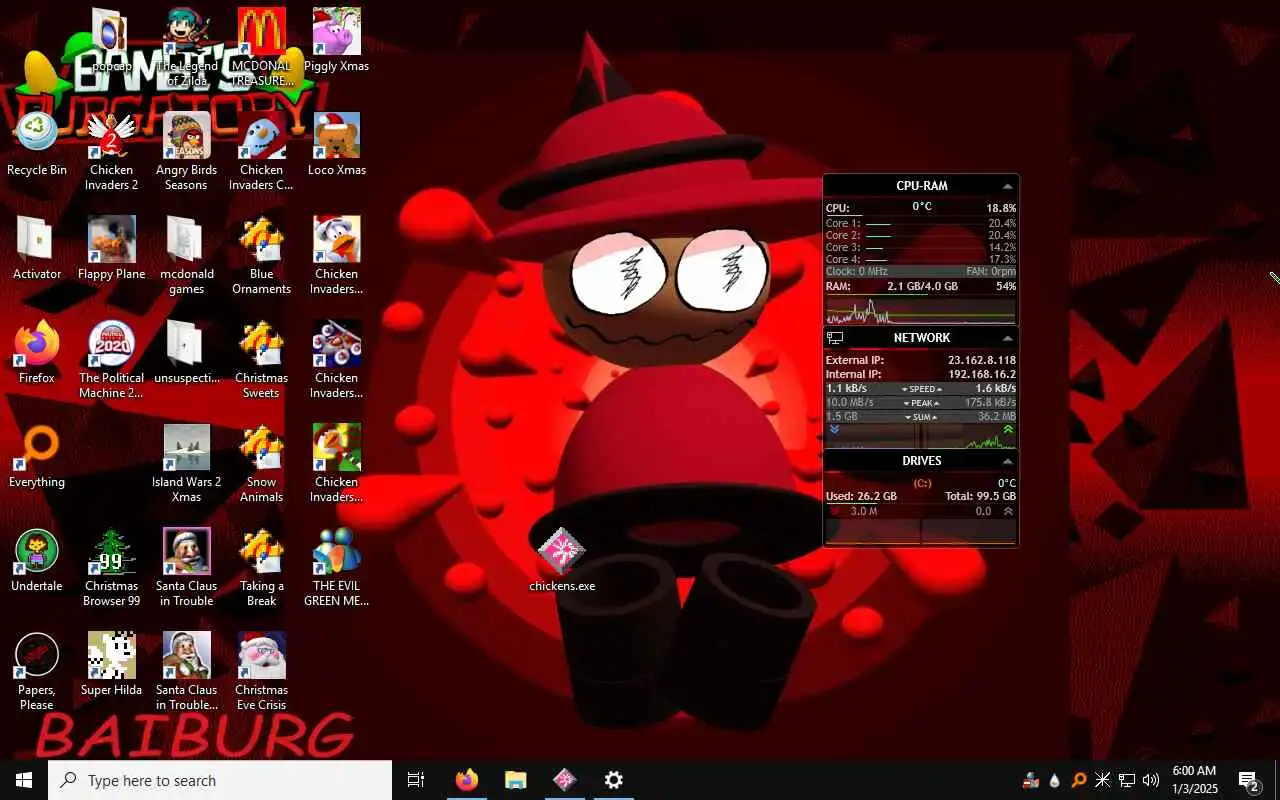Select the Santa Claus in Trouble icon in the Undertale row
Viewport: 1280px width, 800px height.
click(186, 567)
